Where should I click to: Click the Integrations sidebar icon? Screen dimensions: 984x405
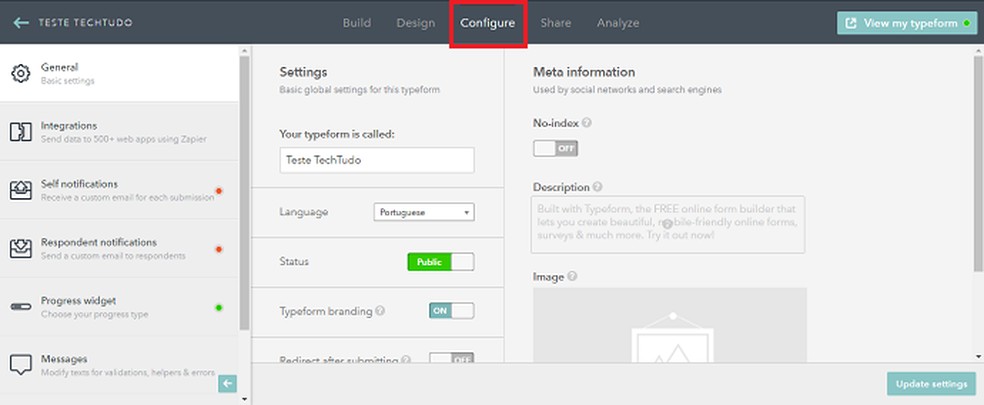pyautogui.click(x=20, y=131)
